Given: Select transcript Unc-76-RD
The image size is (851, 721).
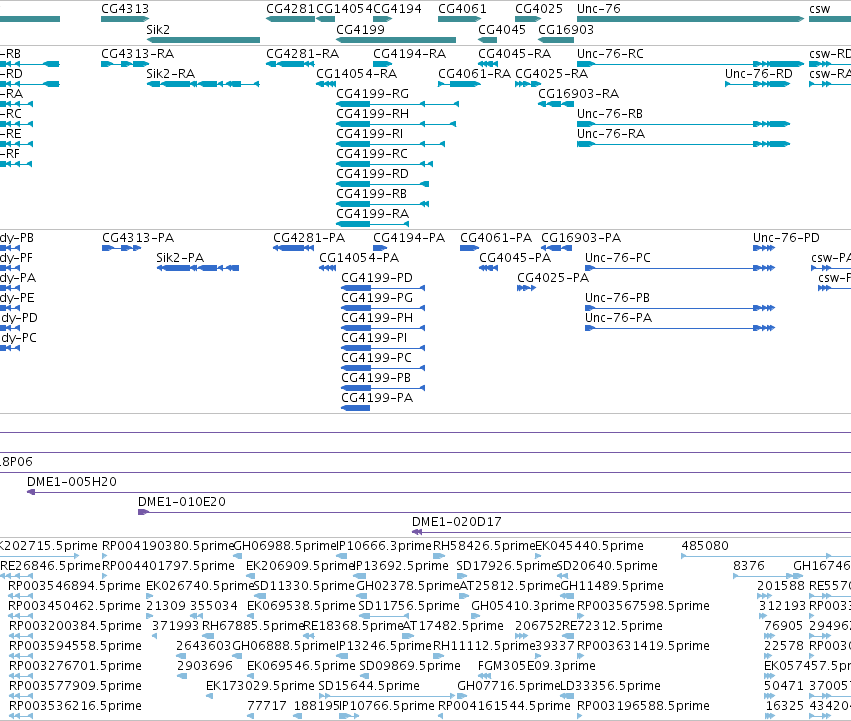Looking at the screenshot, I should coord(759,74).
